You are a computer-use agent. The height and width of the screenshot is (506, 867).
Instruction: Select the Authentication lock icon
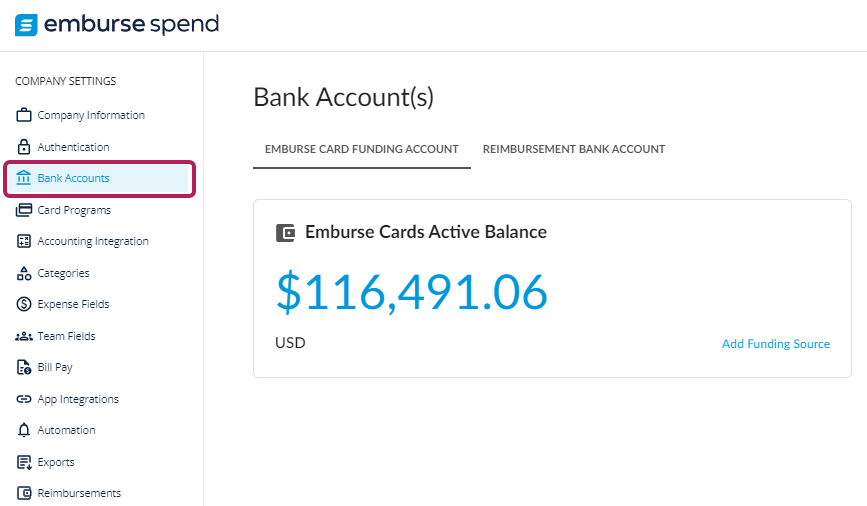(24, 147)
